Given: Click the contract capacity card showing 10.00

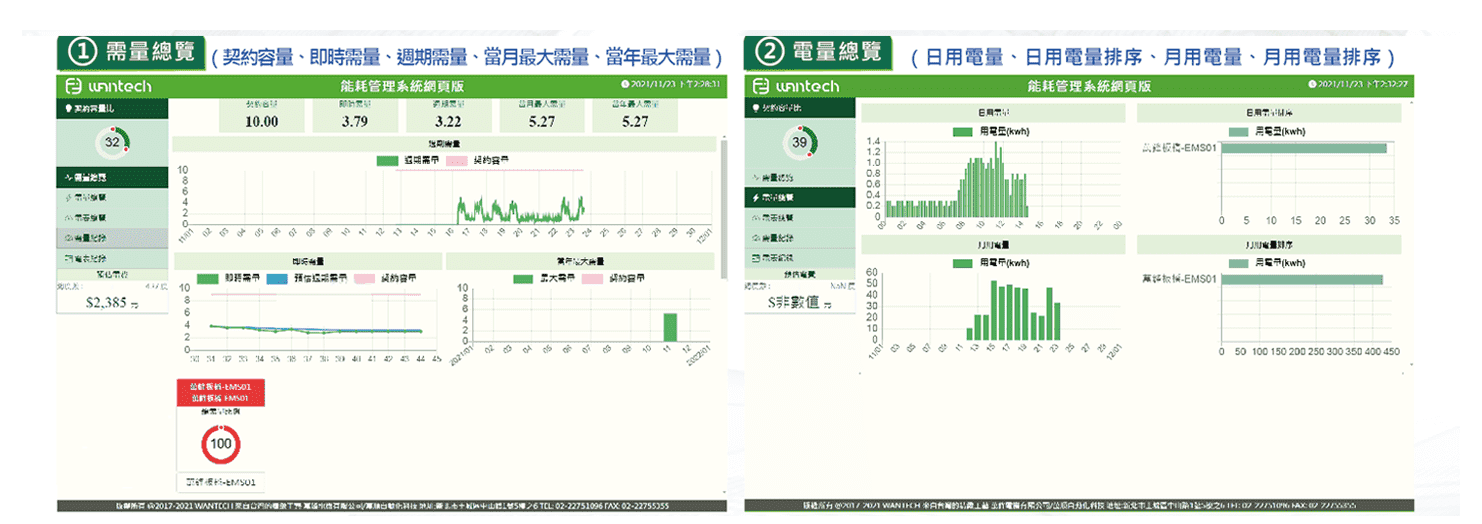Looking at the screenshot, I should coord(261,116).
